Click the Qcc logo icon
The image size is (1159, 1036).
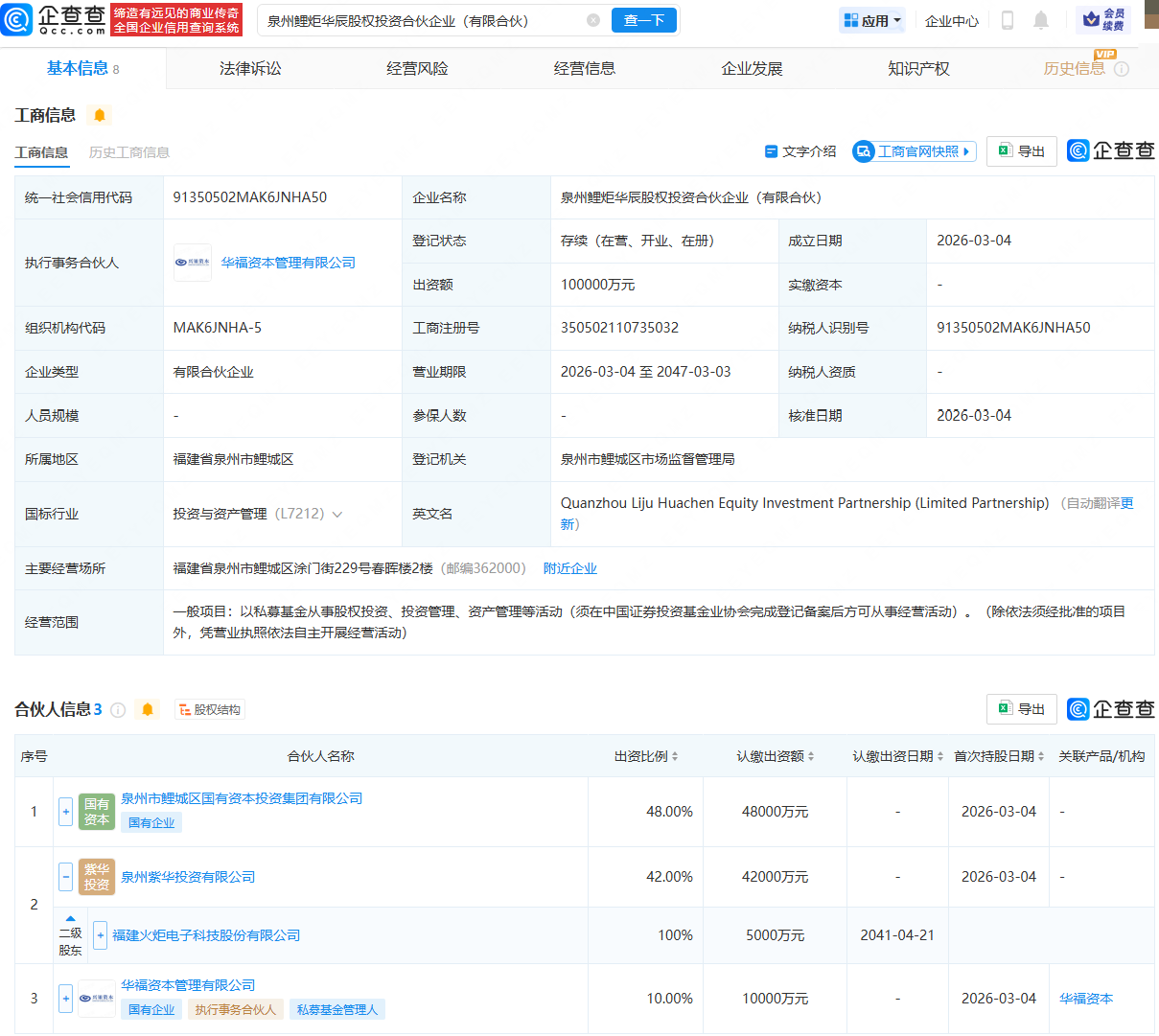[x=17, y=19]
